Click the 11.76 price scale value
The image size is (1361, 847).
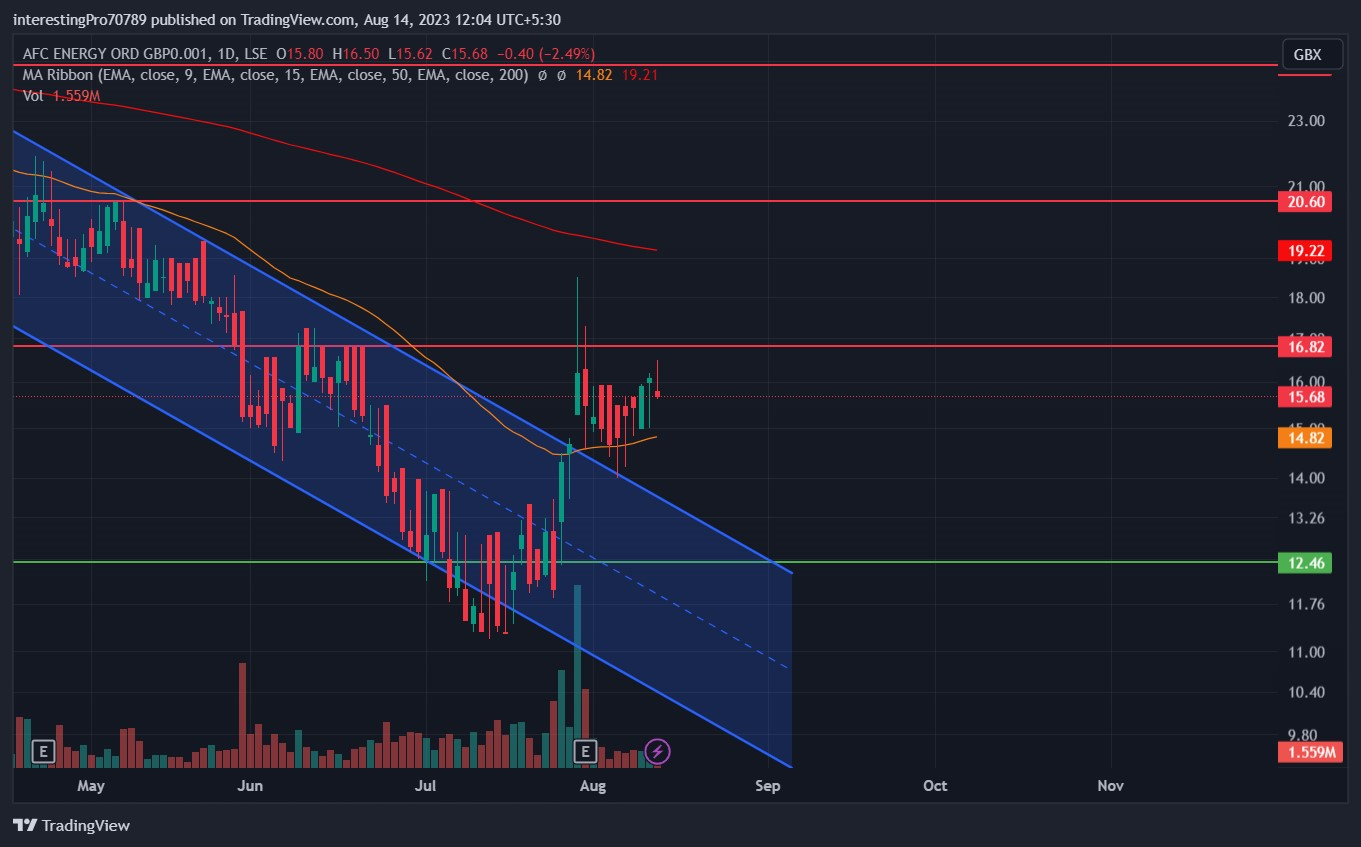[x=1306, y=604]
